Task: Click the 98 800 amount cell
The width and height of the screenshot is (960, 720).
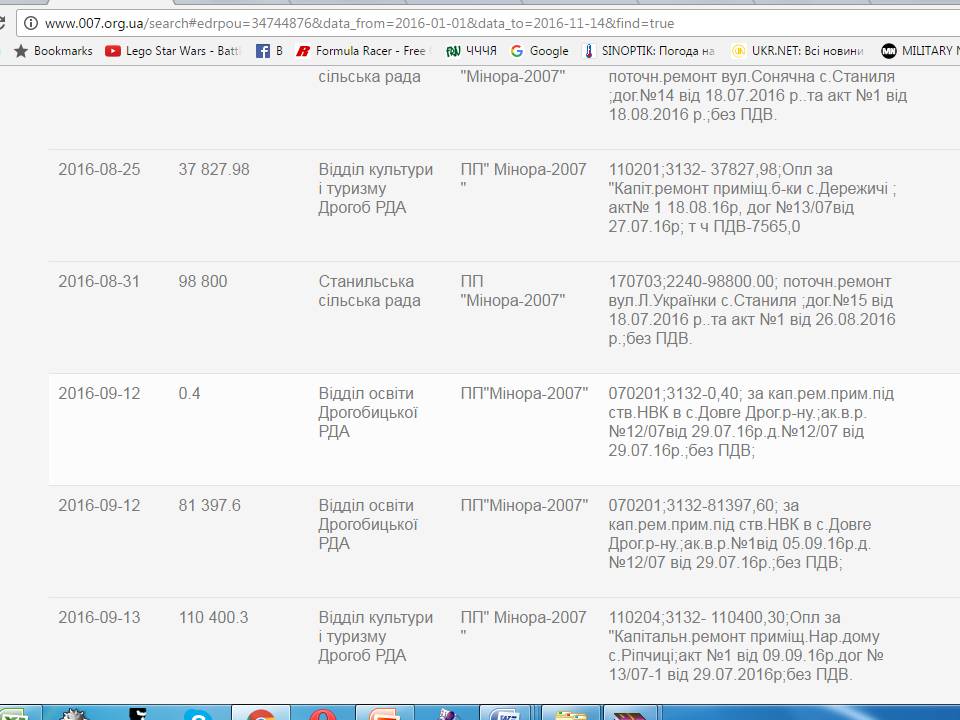Action: [203, 282]
